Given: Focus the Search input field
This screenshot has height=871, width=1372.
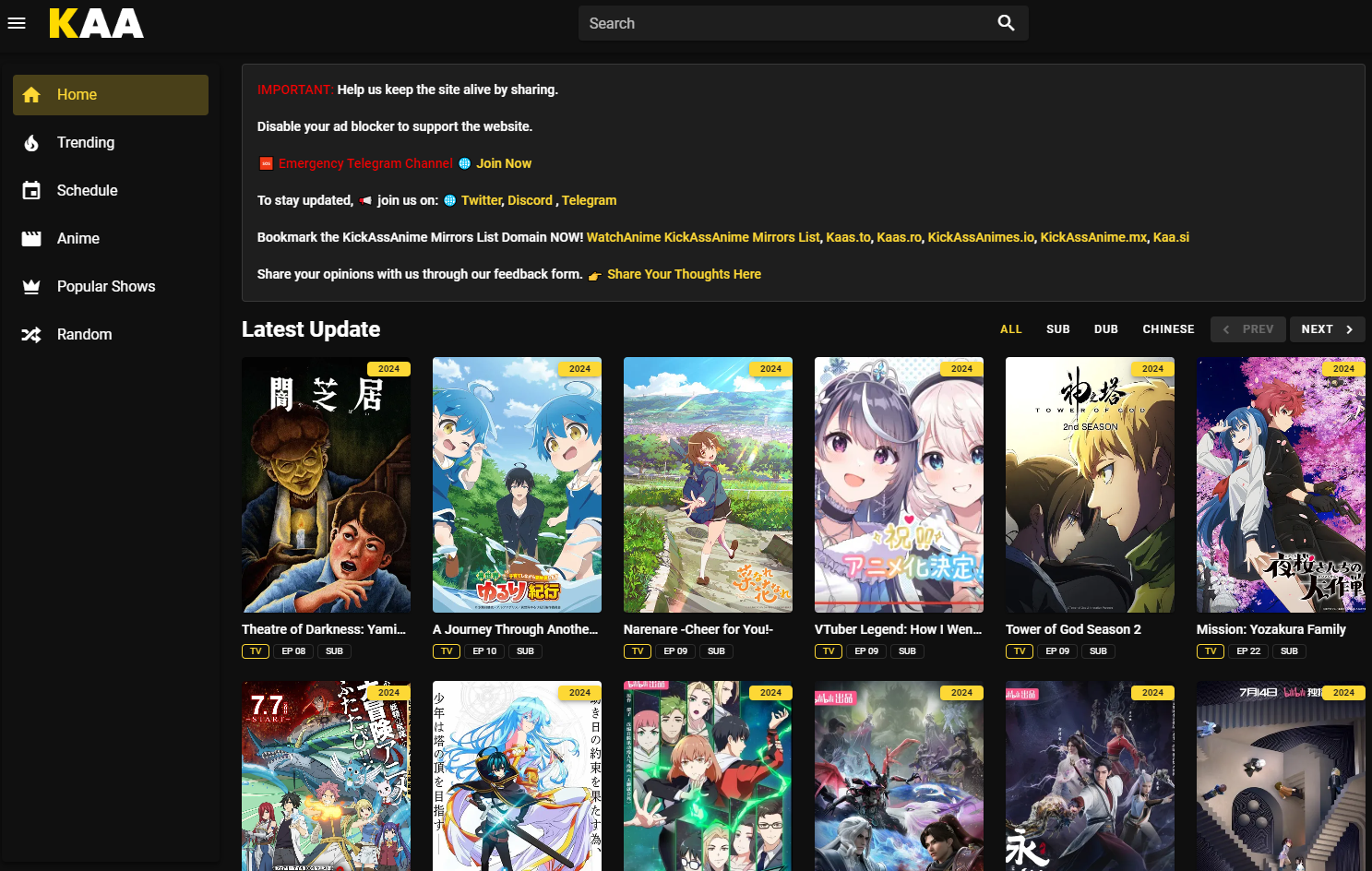Looking at the screenshot, I should click(784, 23).
